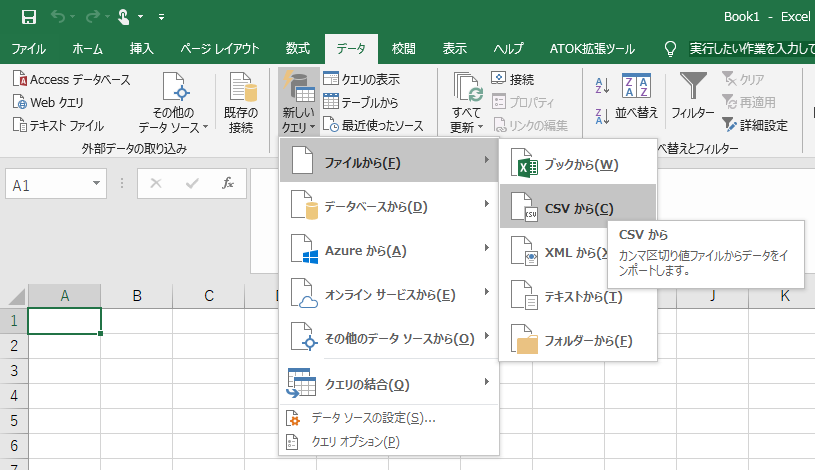Click すべて更新 refresh button
This screenshot has width=815, height=470.
coord(467,102)
